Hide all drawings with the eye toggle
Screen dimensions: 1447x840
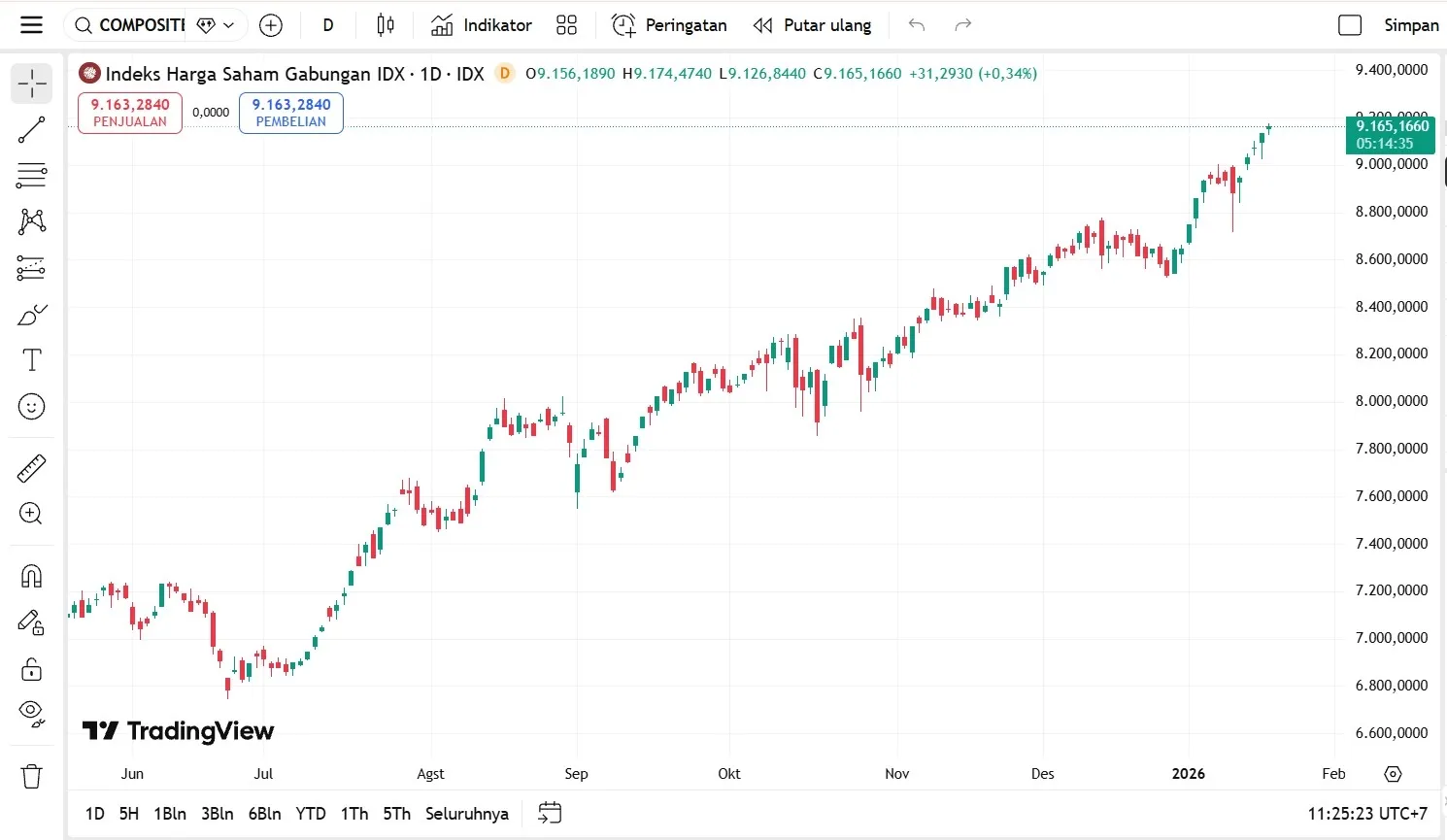[32, 711]
